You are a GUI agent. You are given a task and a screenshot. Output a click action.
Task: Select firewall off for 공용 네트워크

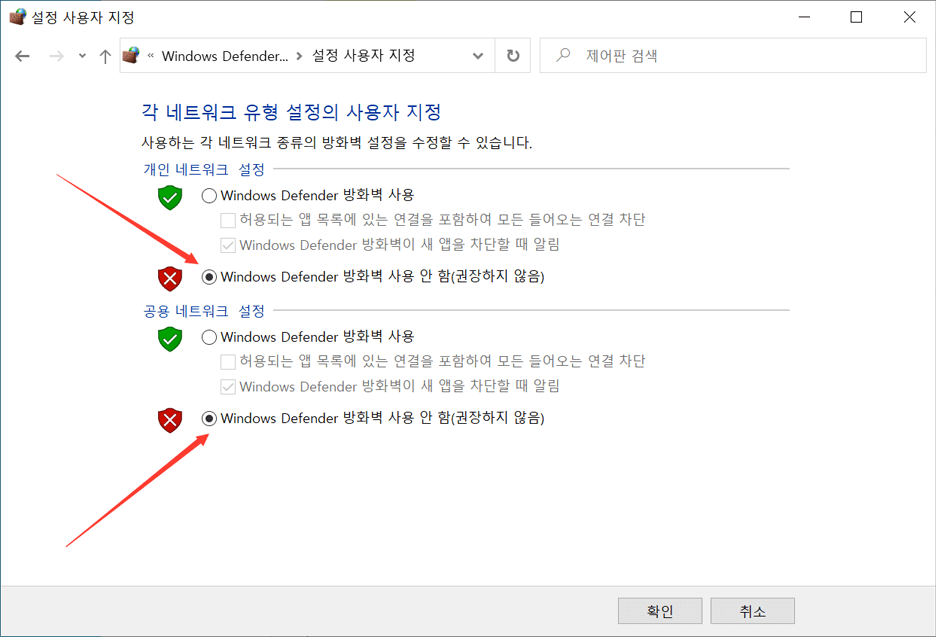[x=209, y=418]
